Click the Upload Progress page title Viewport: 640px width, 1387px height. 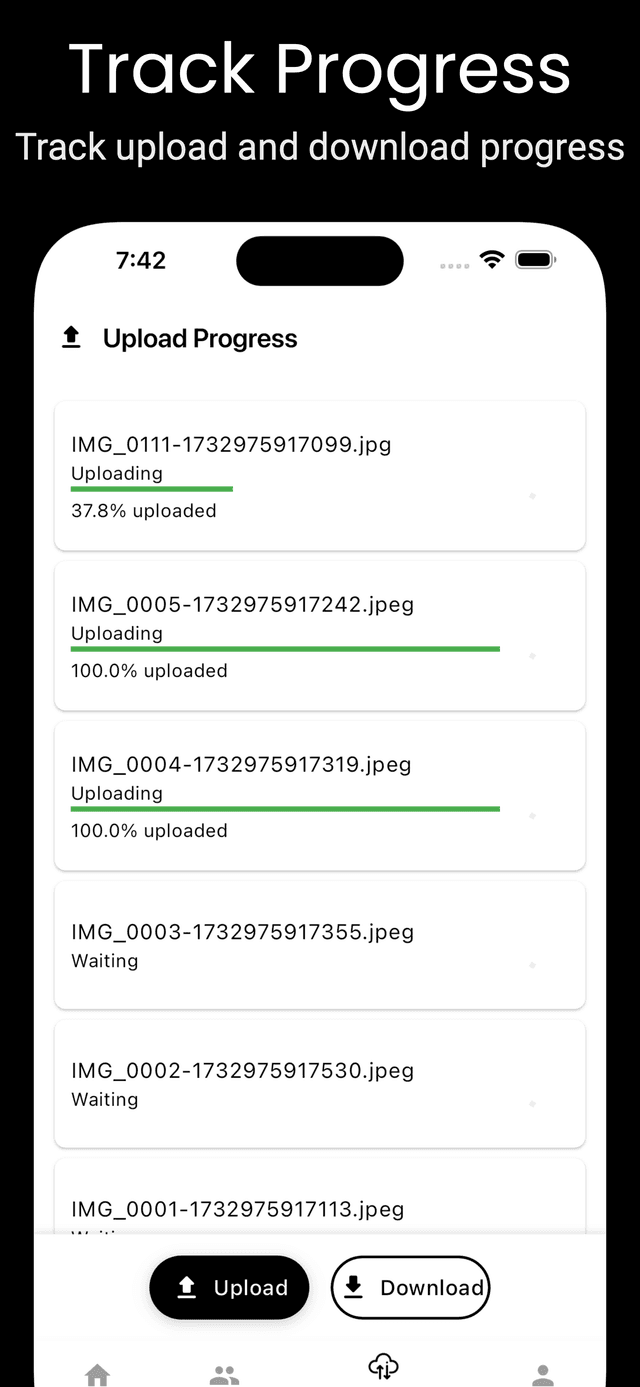tap(200, 339)
